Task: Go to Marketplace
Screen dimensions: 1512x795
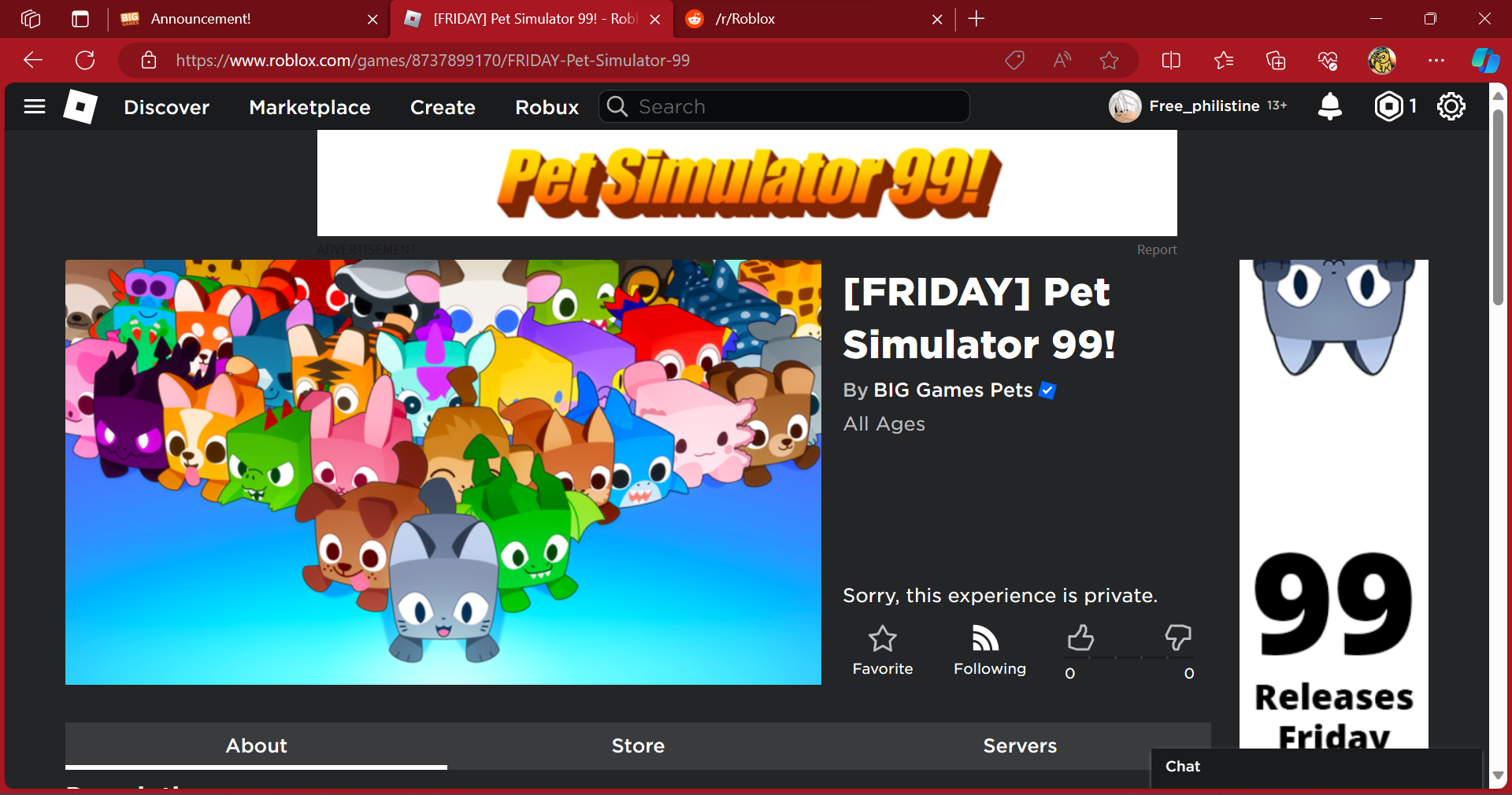Action: (309, 107)
